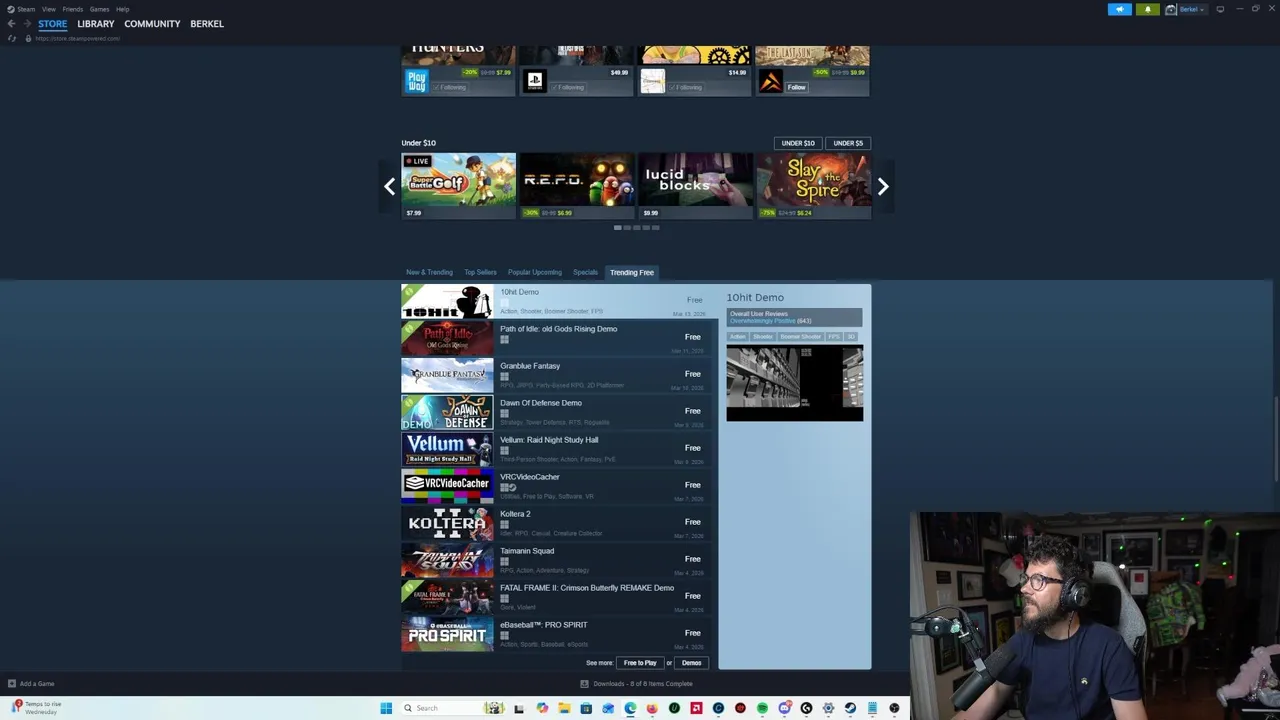The width and height of the screenshot is (1280, 720).
Task: Click the UNDER $5 button
Action: coord(848,143)
